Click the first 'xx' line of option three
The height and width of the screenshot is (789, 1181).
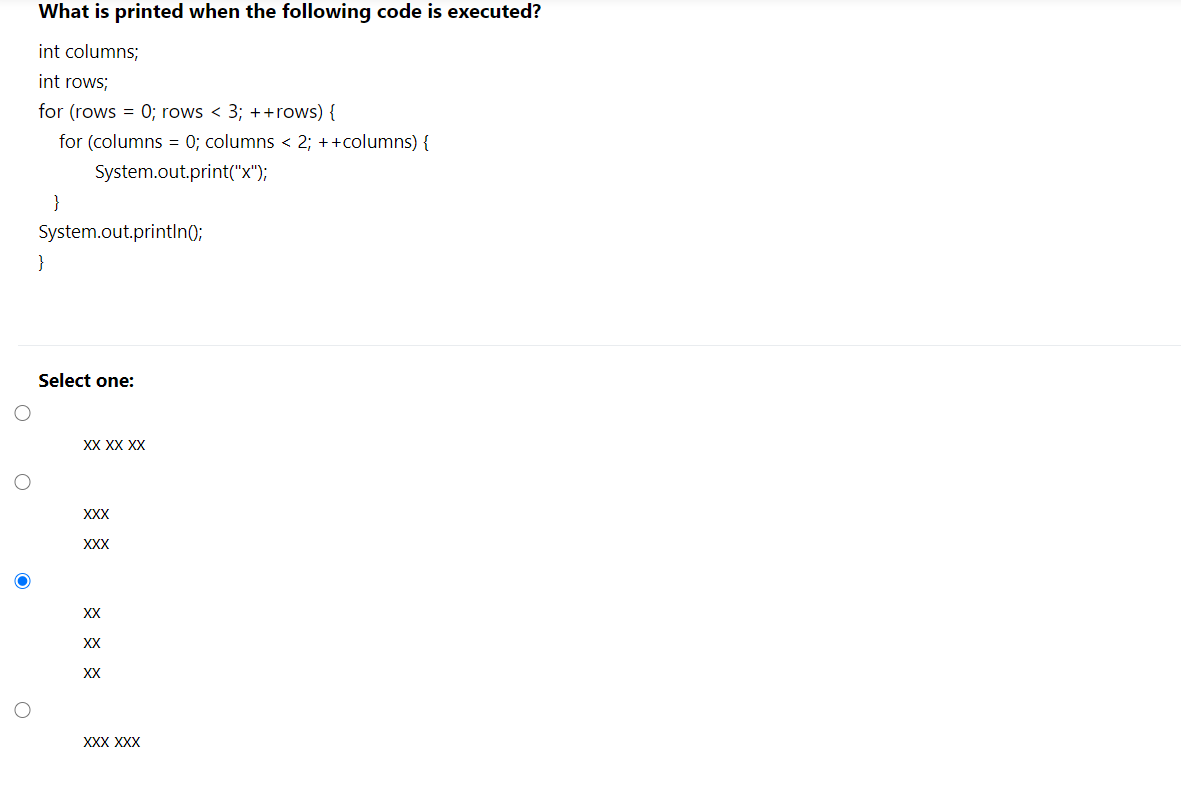click(91, 612)
